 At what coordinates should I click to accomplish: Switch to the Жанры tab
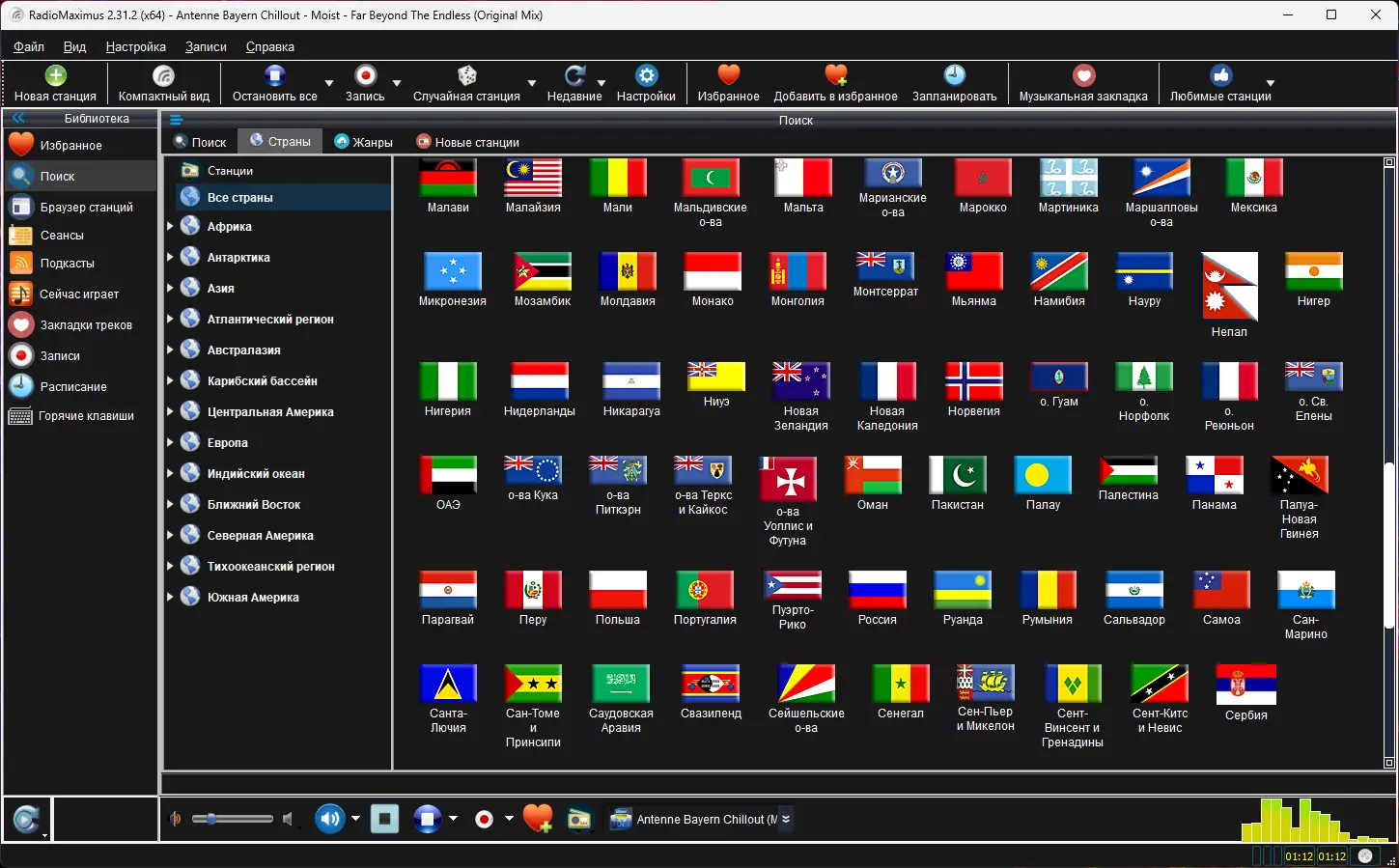[x=364, y=142]
